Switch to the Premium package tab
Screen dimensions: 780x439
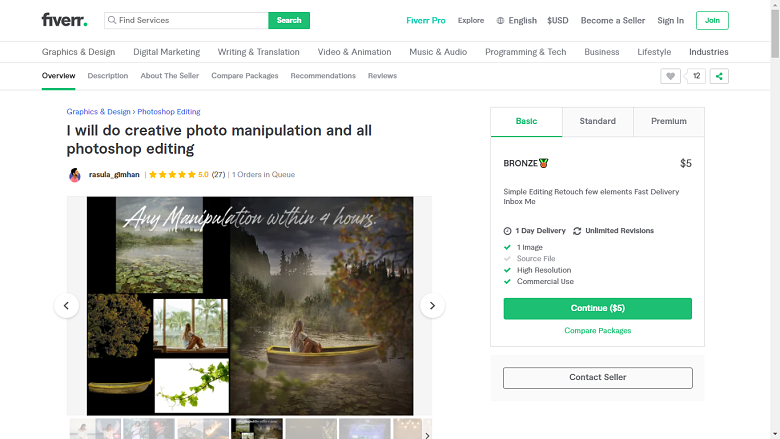669,121
